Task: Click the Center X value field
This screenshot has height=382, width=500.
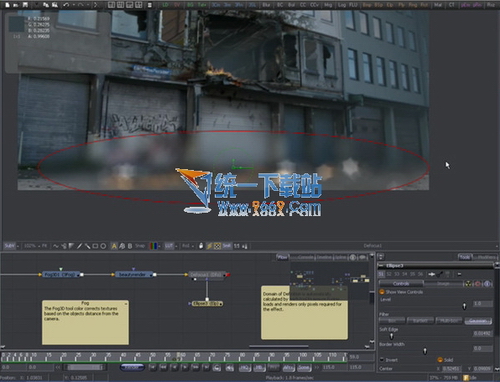Action: [x=451, y=369]
